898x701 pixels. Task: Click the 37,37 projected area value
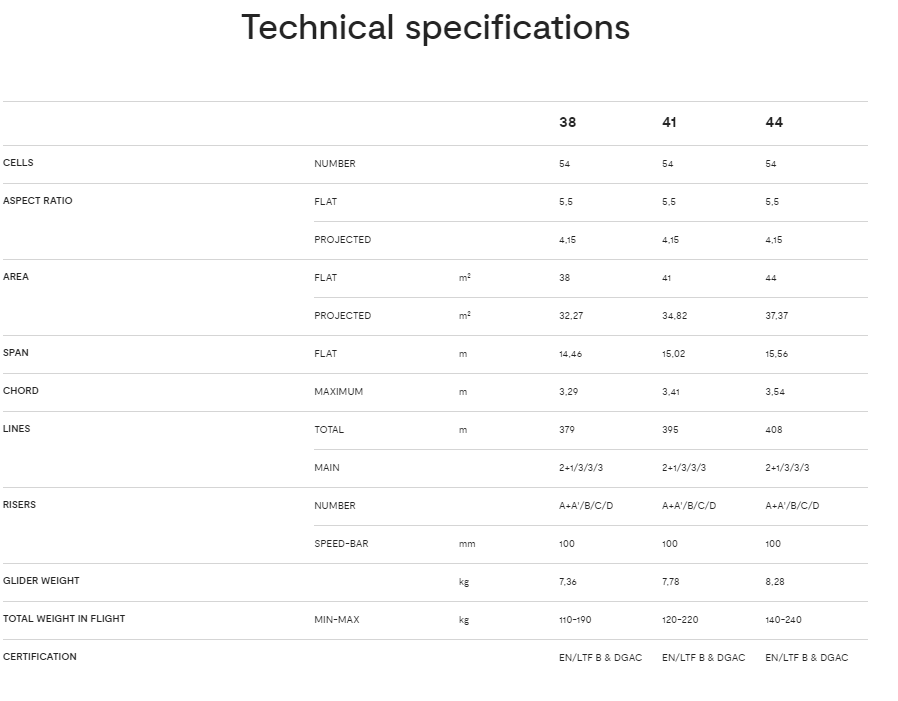777,316
